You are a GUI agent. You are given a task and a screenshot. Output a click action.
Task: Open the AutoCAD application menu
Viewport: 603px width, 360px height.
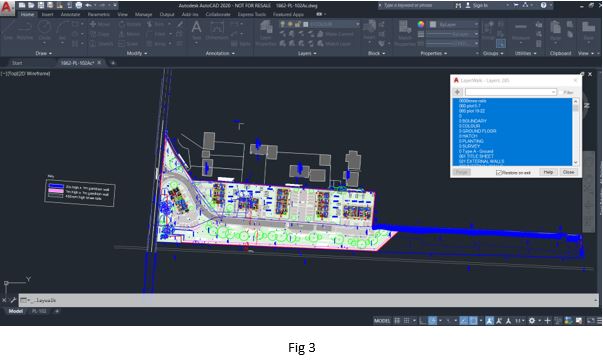pos(7,7)
